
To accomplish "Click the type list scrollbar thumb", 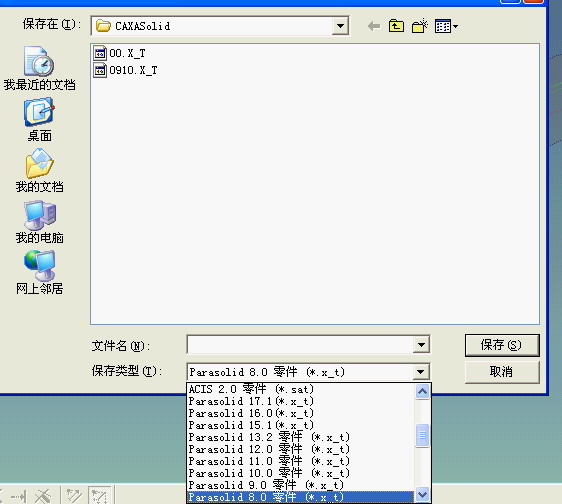I will tap(422, 436).
